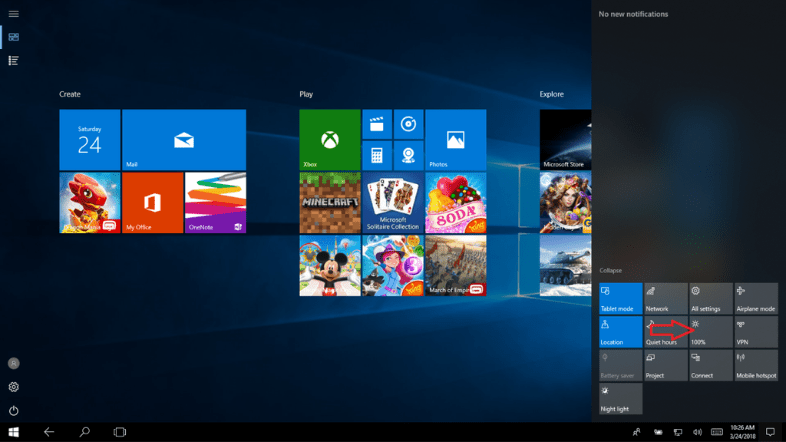Expand the Start menu hamburger button
Viewport: 786px width, 442px height.
pos(13,14)
